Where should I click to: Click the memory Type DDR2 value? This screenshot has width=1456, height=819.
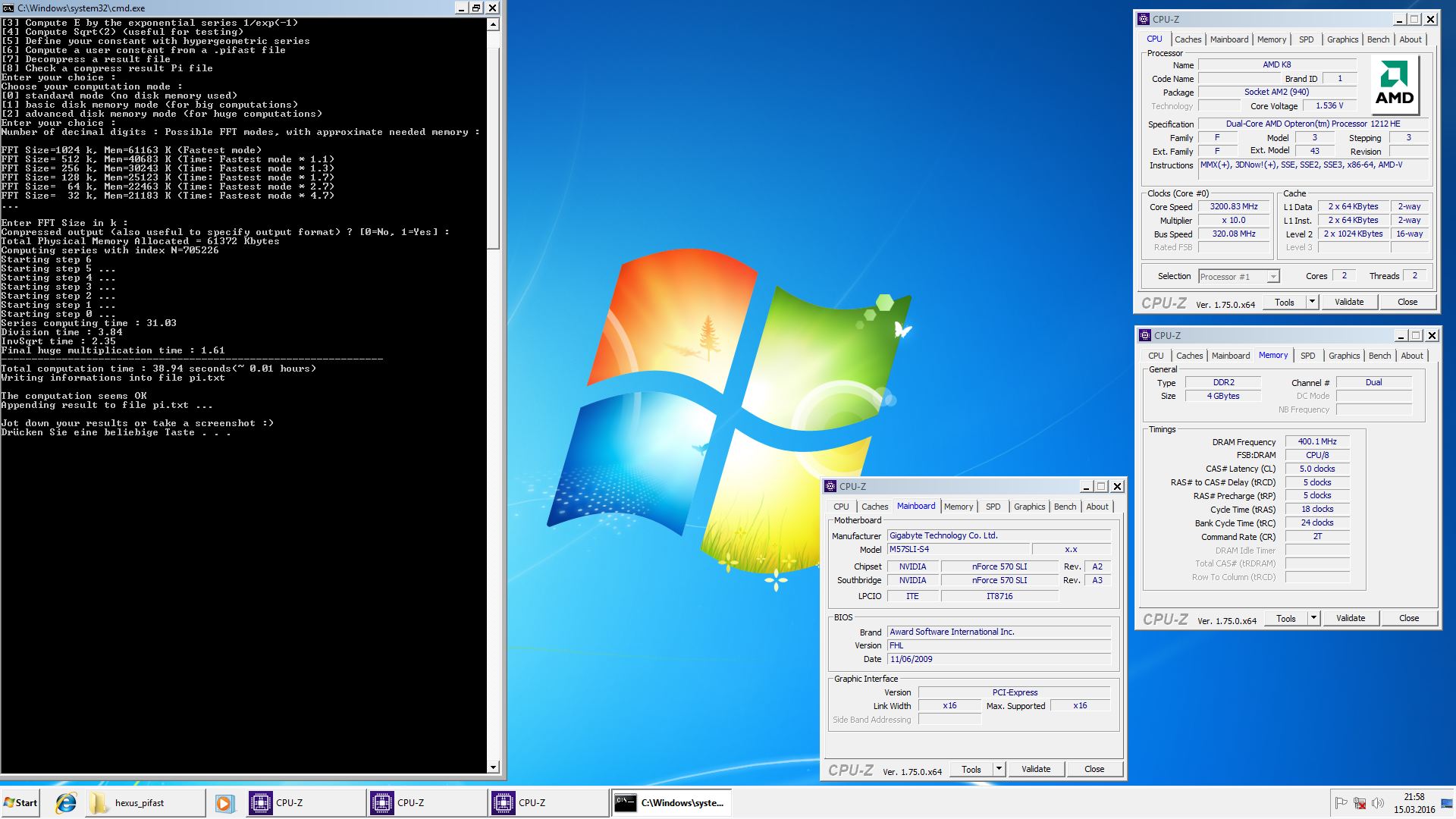1223,382
